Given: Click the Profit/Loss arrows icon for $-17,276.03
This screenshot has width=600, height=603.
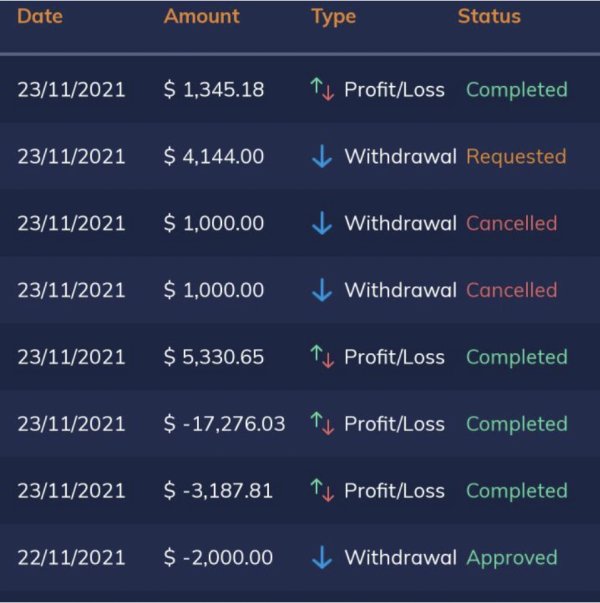Looking at the screenshot, I should click(322, 424).
